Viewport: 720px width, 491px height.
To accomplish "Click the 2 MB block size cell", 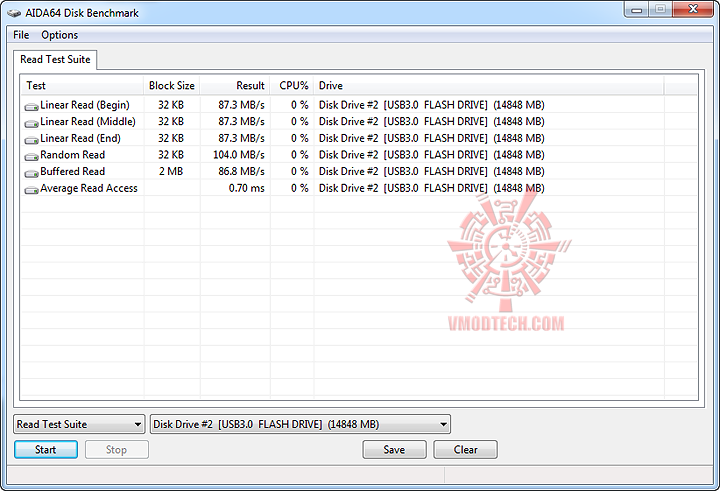I will (171, 171).
